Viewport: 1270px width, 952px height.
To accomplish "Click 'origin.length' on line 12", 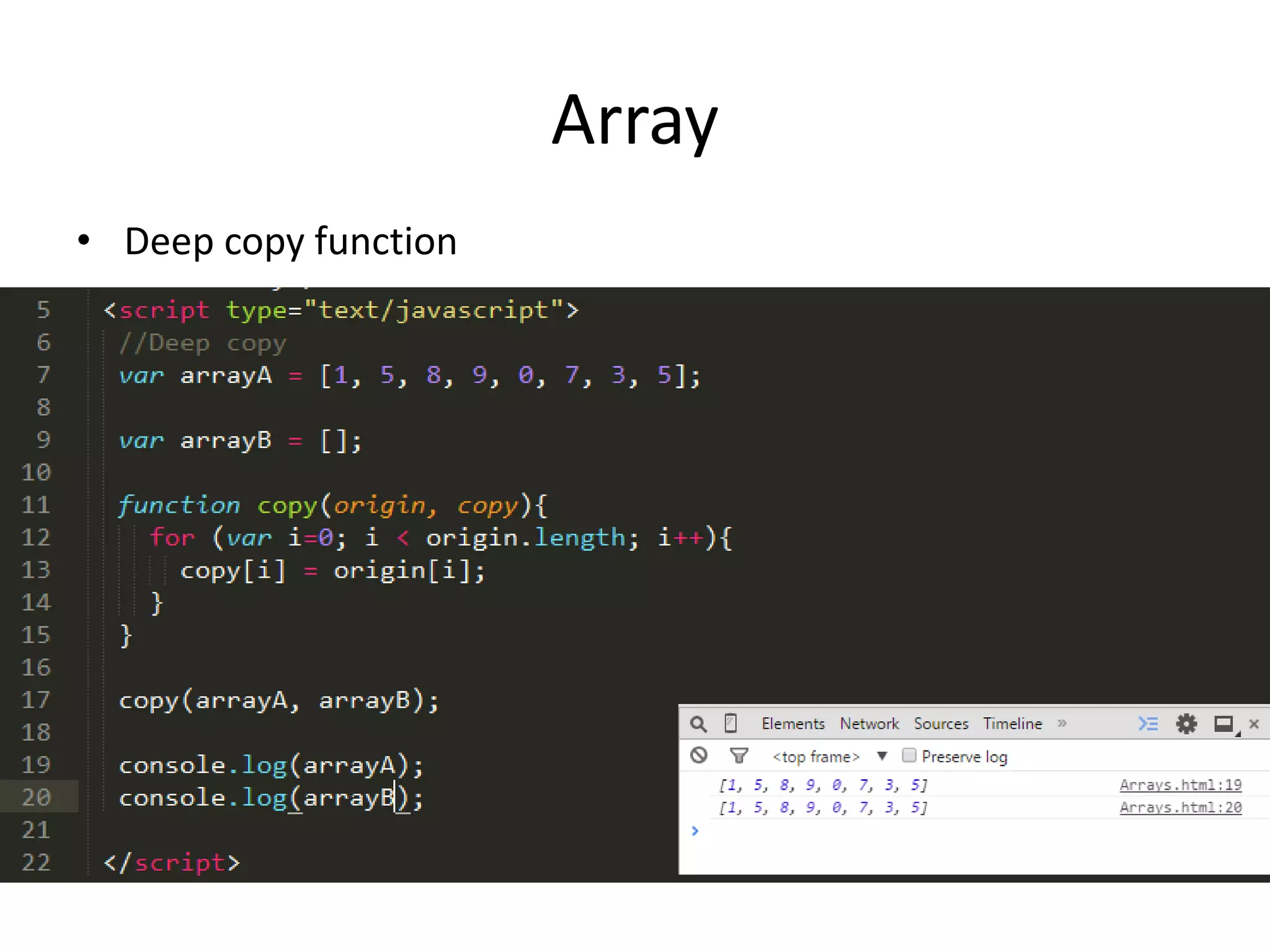I will click(526, 538).
